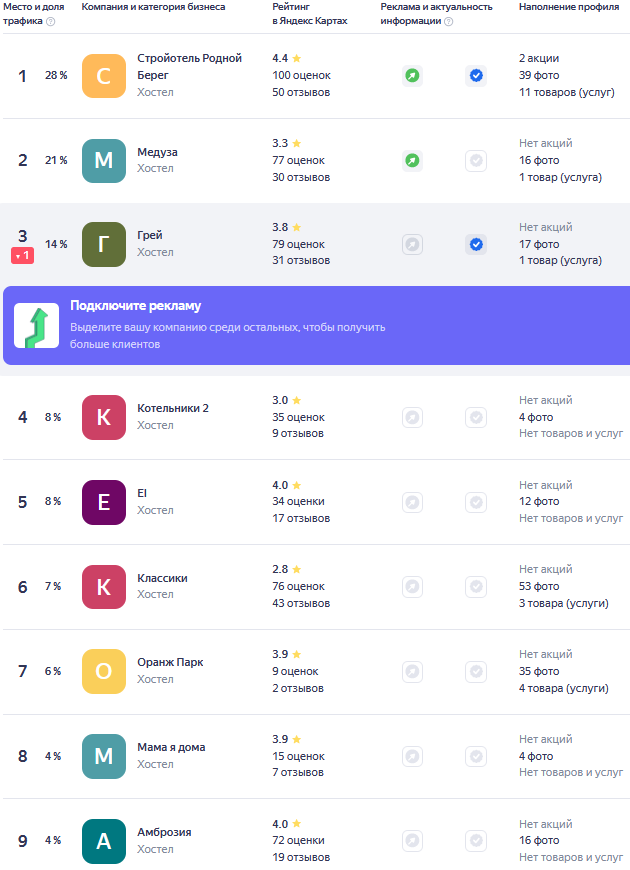The width and height of the screenshot is (630, 870).
Task: Click the grey verification badge for Классики
Action: click(476, 586)
